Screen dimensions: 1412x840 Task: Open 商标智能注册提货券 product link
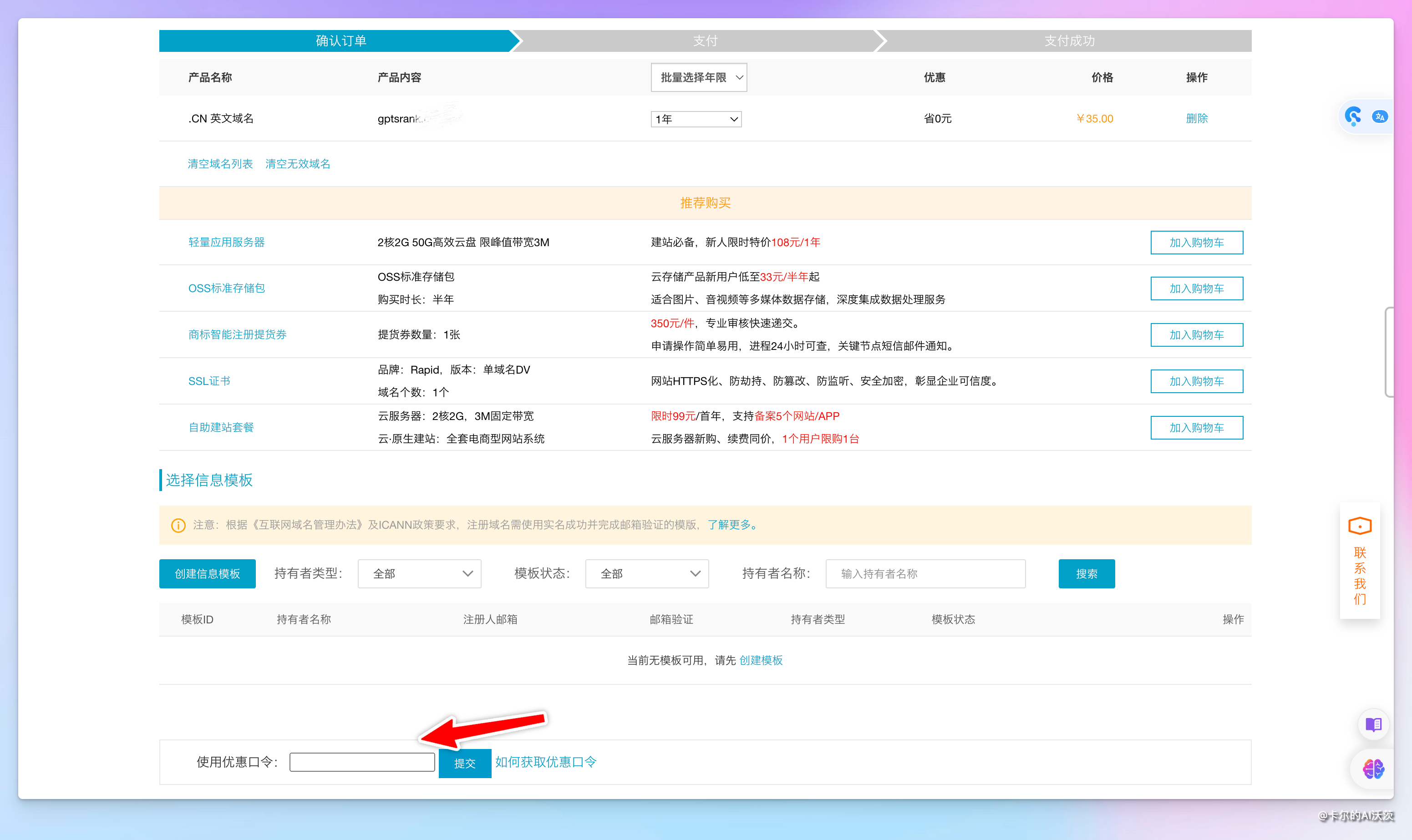(x=237, y=334)
